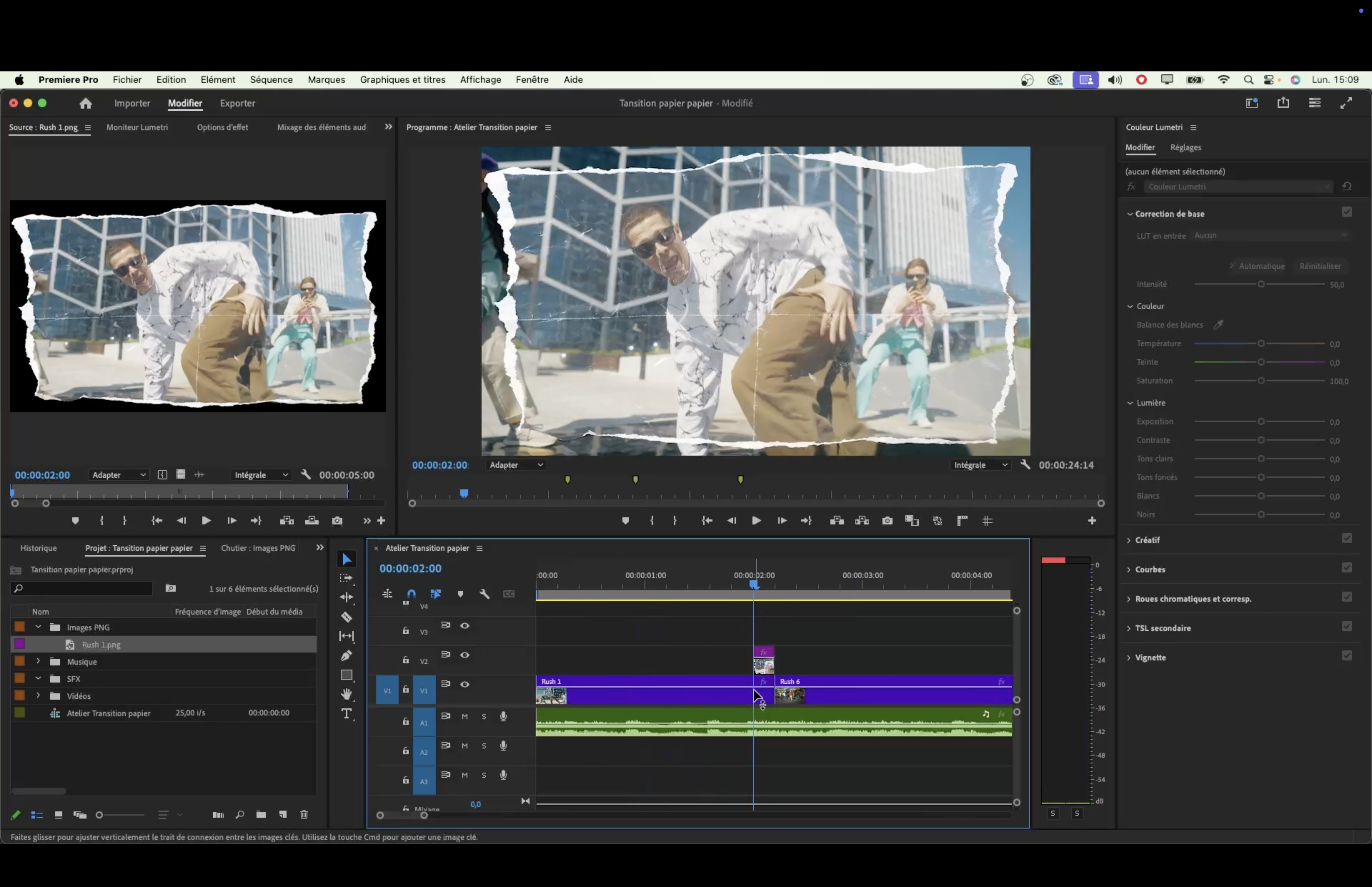The height and width of the screenshot is (887, 1372).
Task: Open the Séquence menu
Action: (271, 79)
